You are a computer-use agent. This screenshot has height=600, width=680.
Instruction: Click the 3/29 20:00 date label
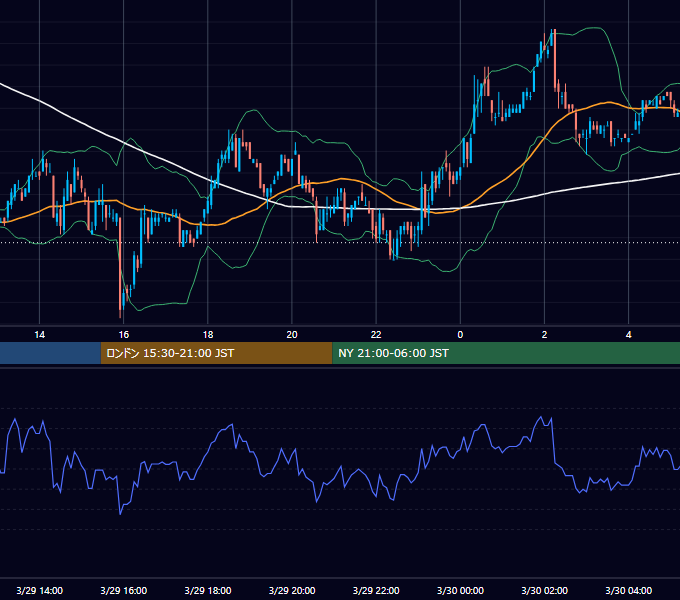(292, 590)
